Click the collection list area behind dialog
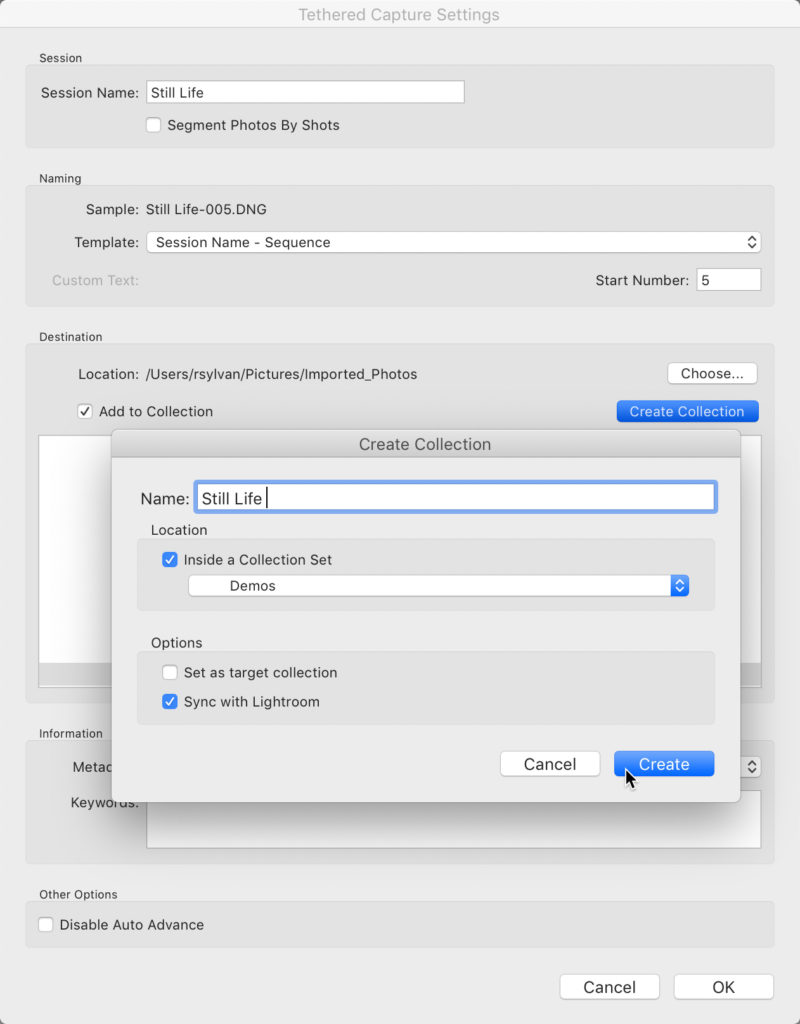The height and width of the screenshot is (1024, 800). pyautogui.click(x=74, y=549)
